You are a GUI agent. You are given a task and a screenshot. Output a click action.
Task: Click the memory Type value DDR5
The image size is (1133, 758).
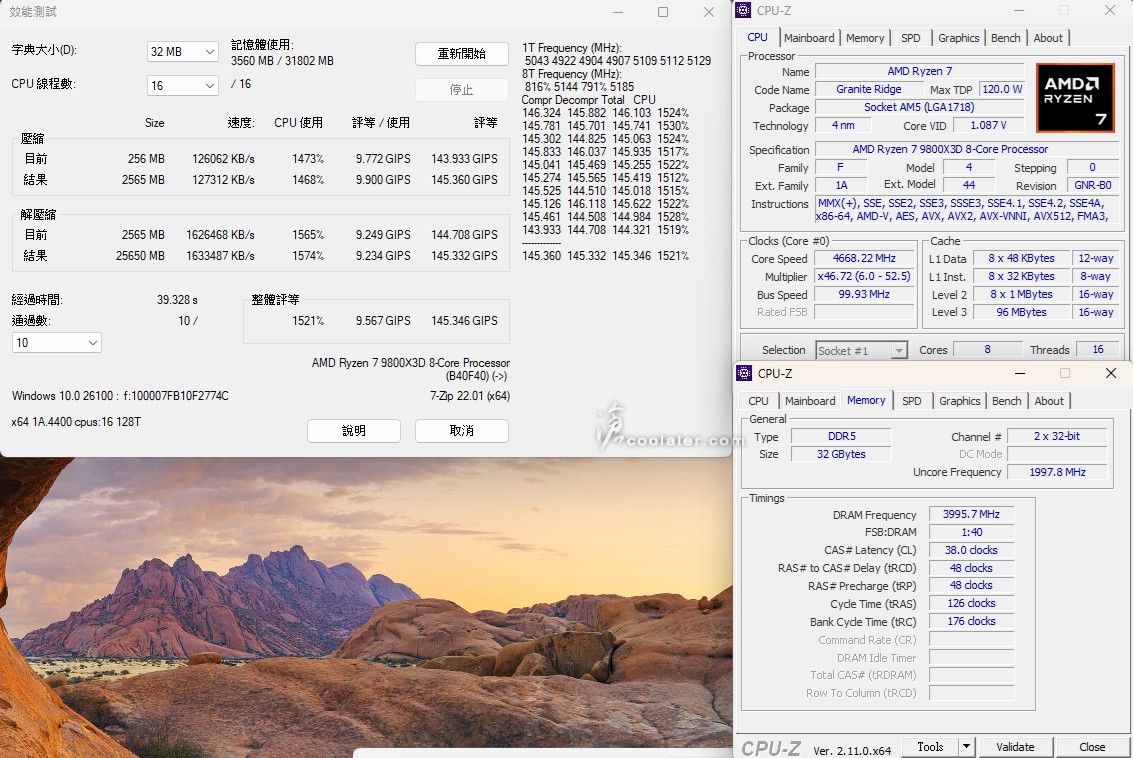pyautogui.click(x=841, y=436)
